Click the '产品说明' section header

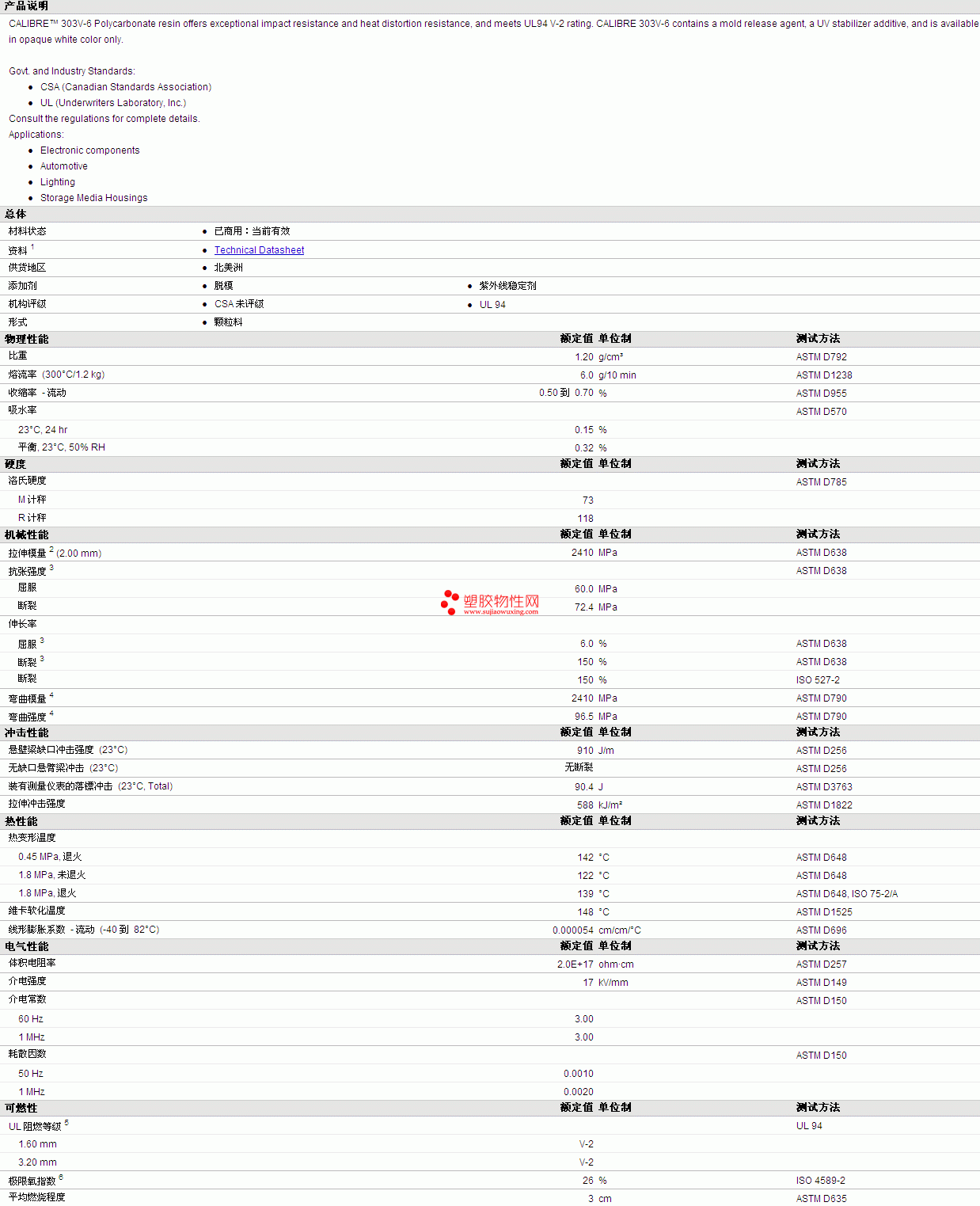click(26, 6)
